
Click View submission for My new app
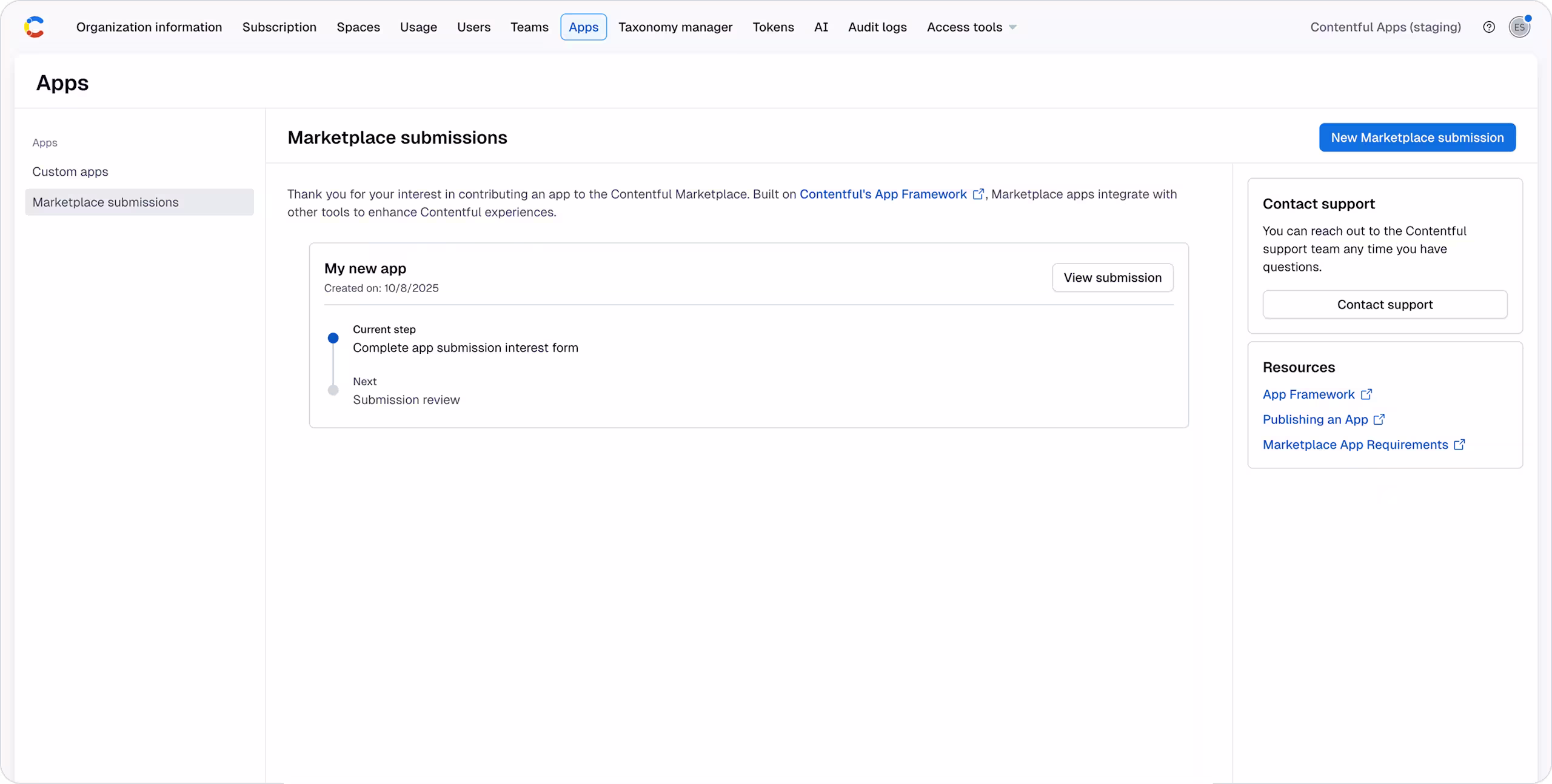point(1112,277)
